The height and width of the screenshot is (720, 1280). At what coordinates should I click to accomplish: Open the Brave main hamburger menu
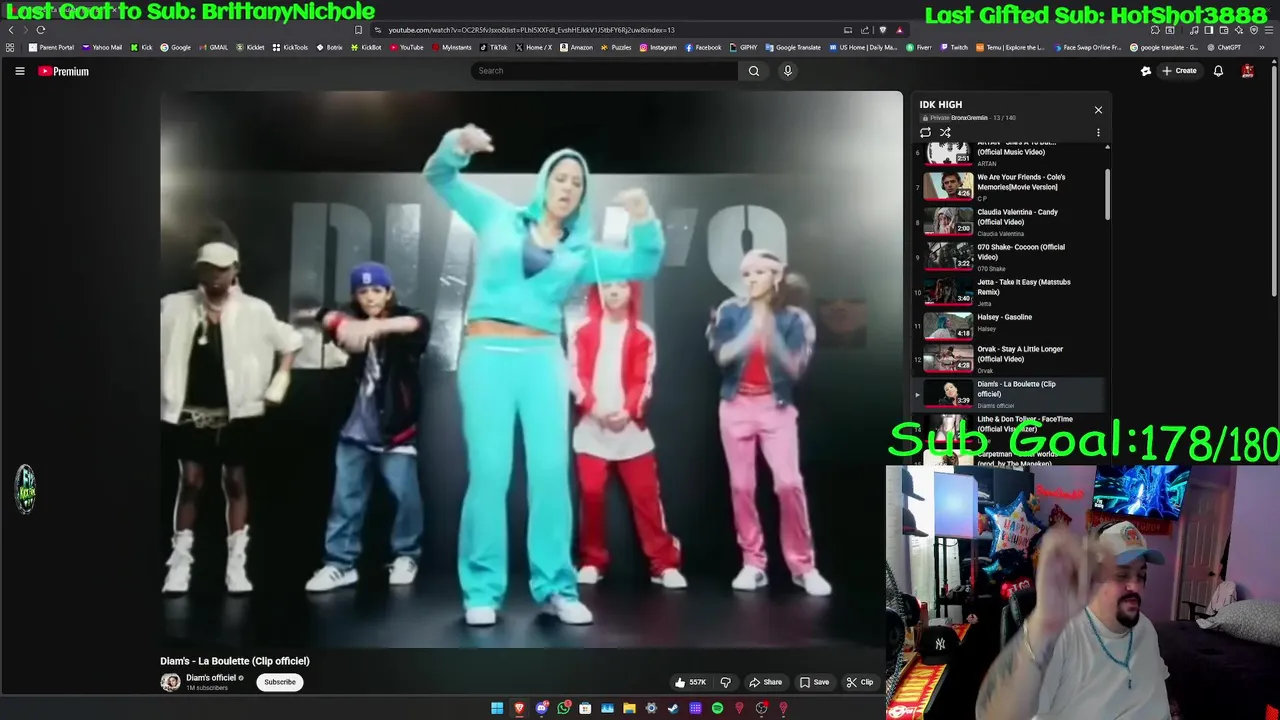coord(1268,30)
